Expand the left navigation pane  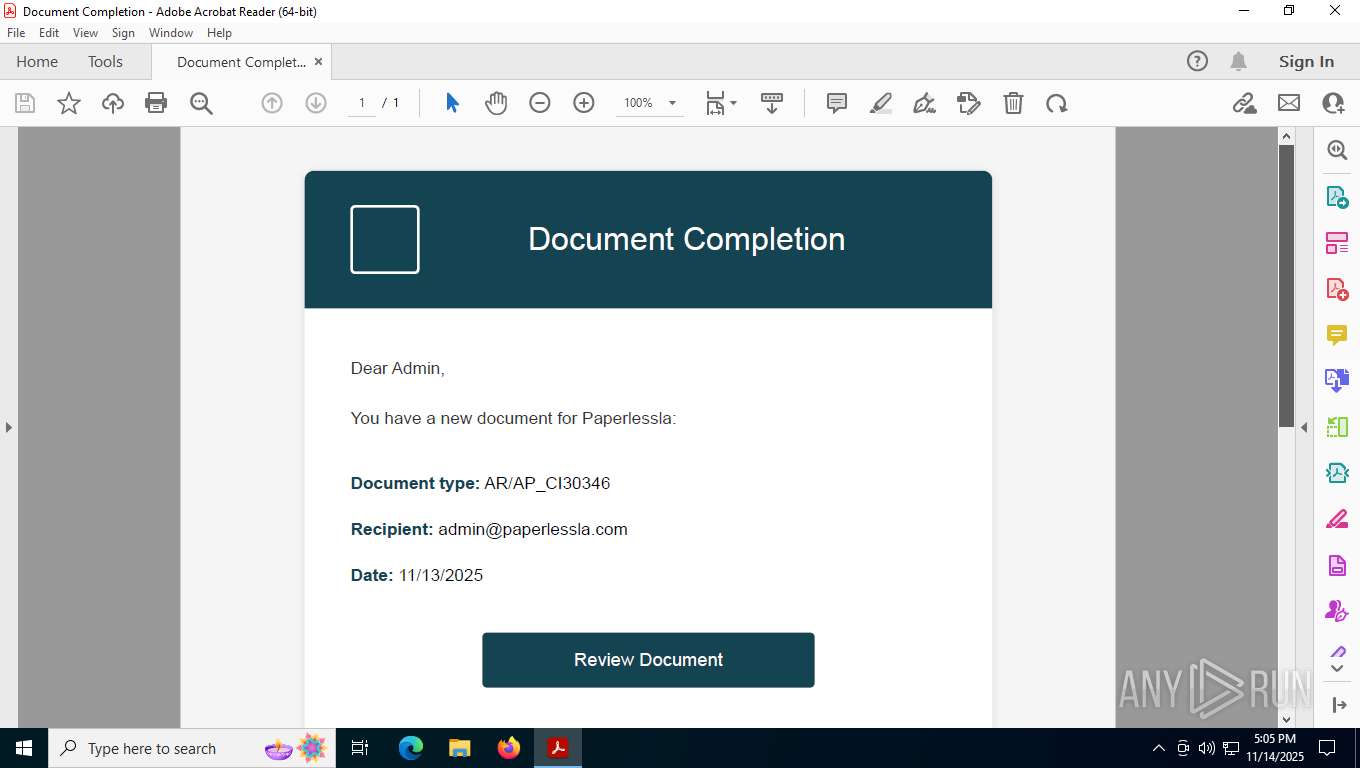9,427
